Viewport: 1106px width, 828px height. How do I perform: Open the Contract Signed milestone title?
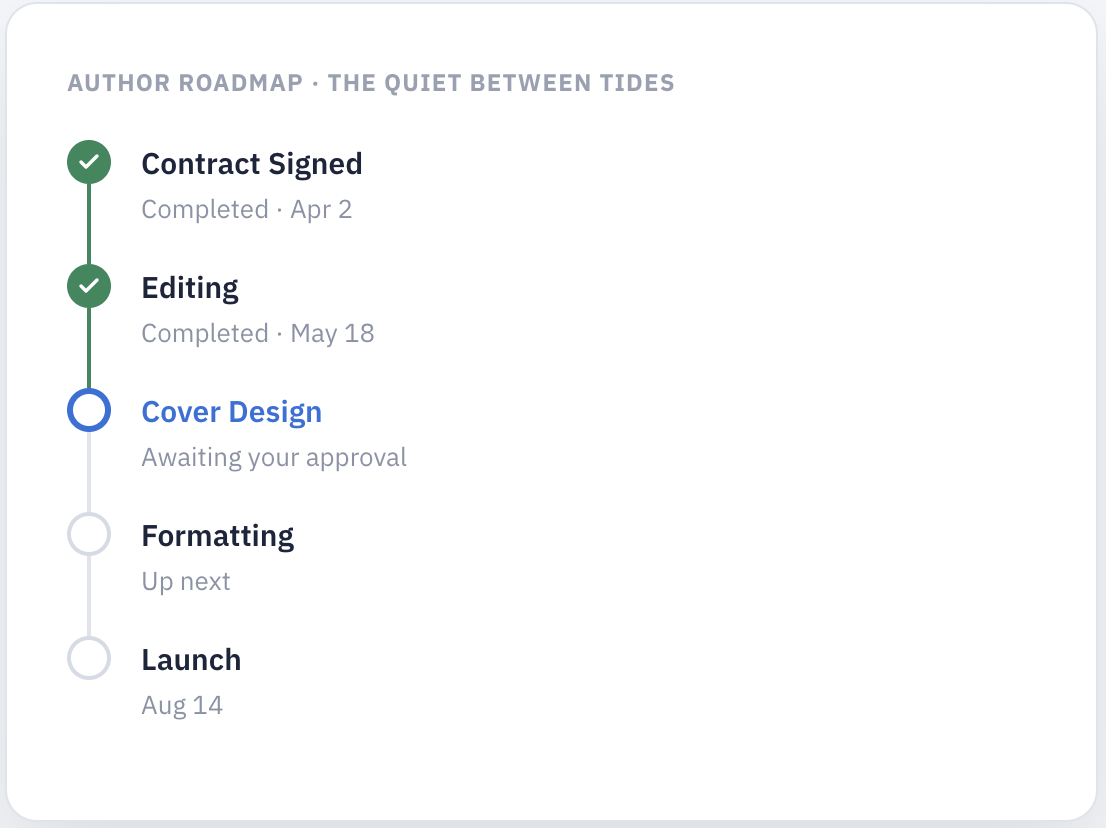click(x=252, y=164)
